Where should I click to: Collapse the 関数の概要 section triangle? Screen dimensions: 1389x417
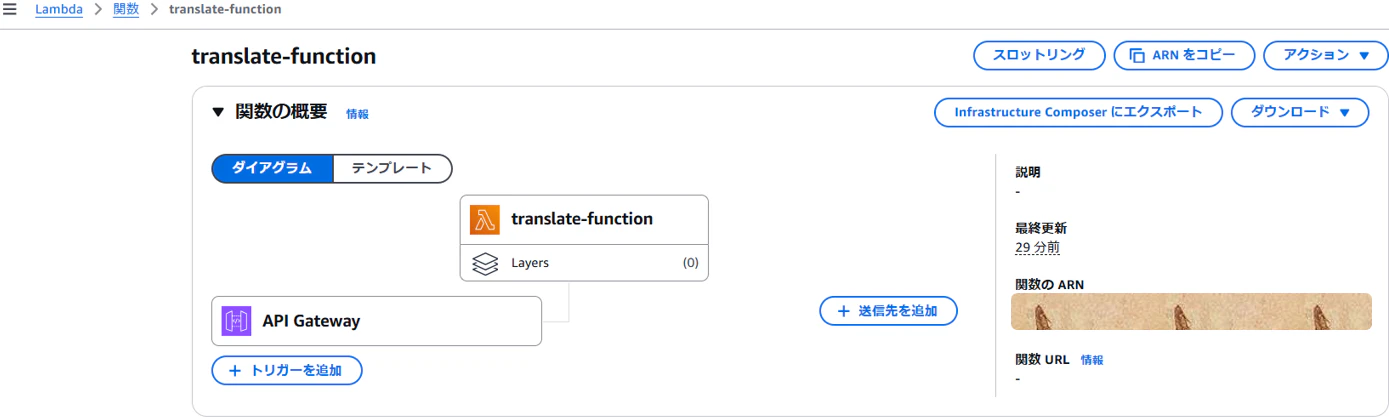point(218,112)
